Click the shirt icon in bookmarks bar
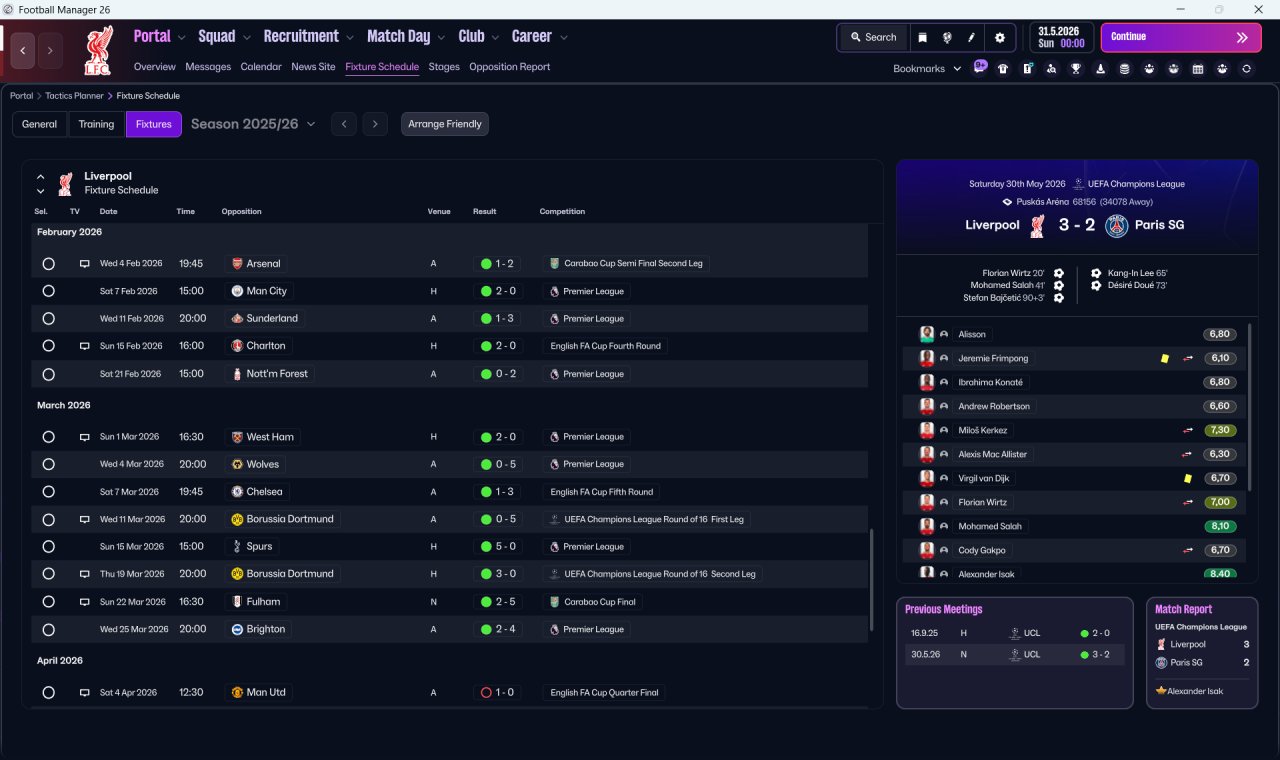 click(x=1003, y=69)
